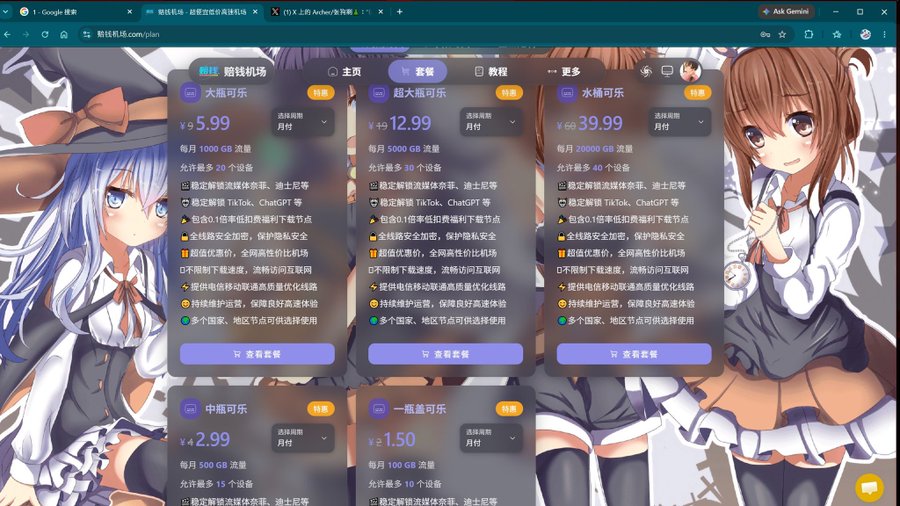Click the 中瓶可乐 plan icon
The height and width of the screenshot is (506, 900).
(x=190, y=409)
